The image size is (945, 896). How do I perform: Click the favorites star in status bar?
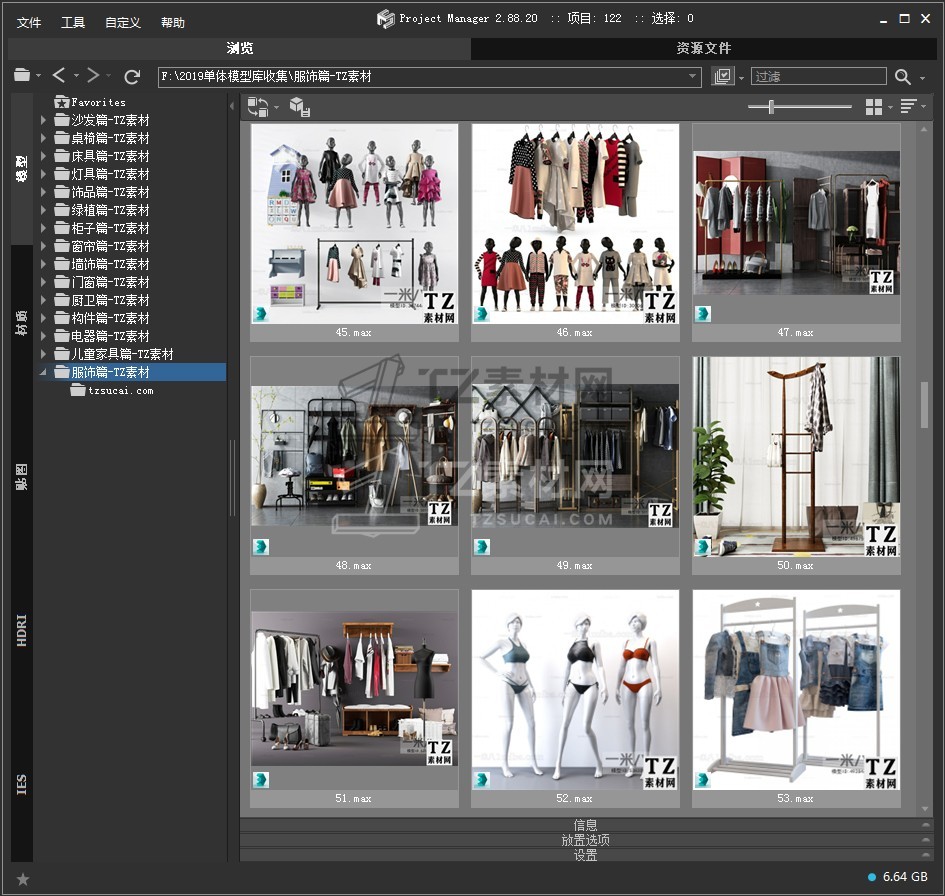tap(23, 879)
